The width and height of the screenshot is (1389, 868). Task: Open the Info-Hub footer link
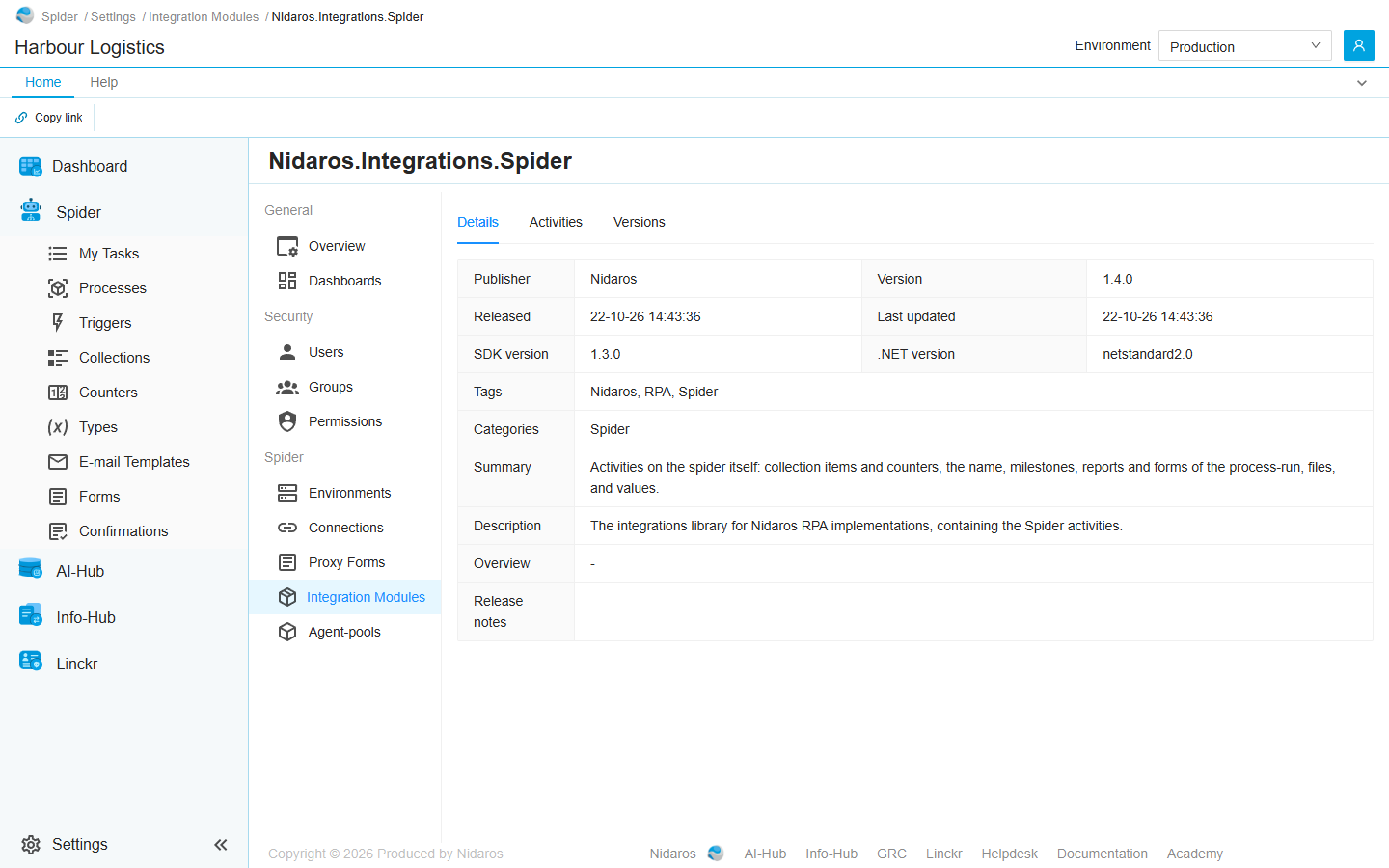tap(831, 854)
